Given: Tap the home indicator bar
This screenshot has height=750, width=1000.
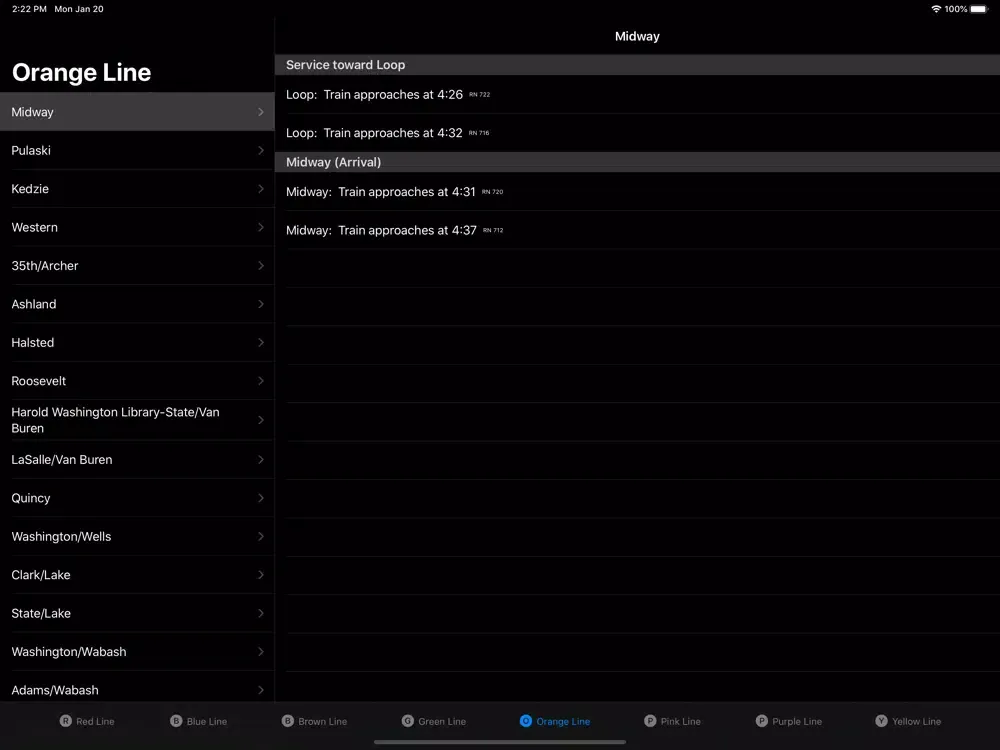Looking at the screenshot, I should coord(499,742).
